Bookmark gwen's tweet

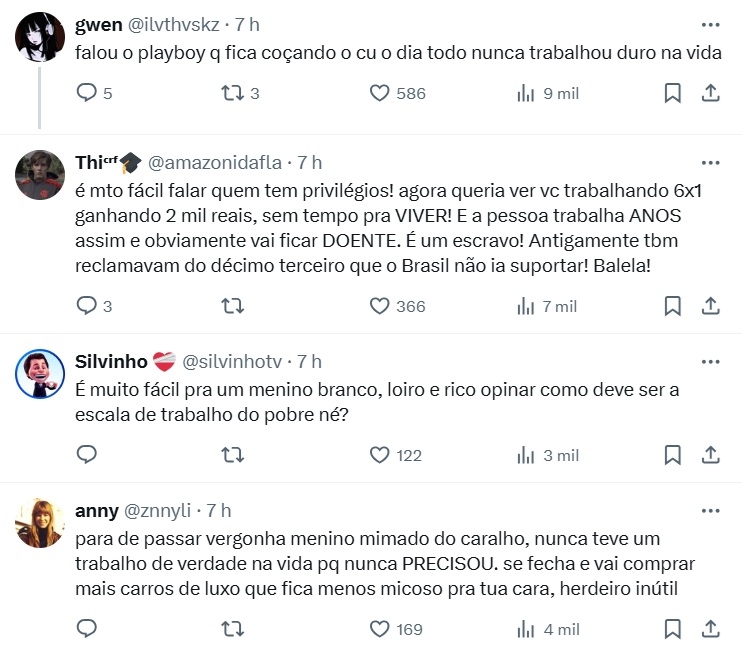pyautogui.click(x=673, y=93)
